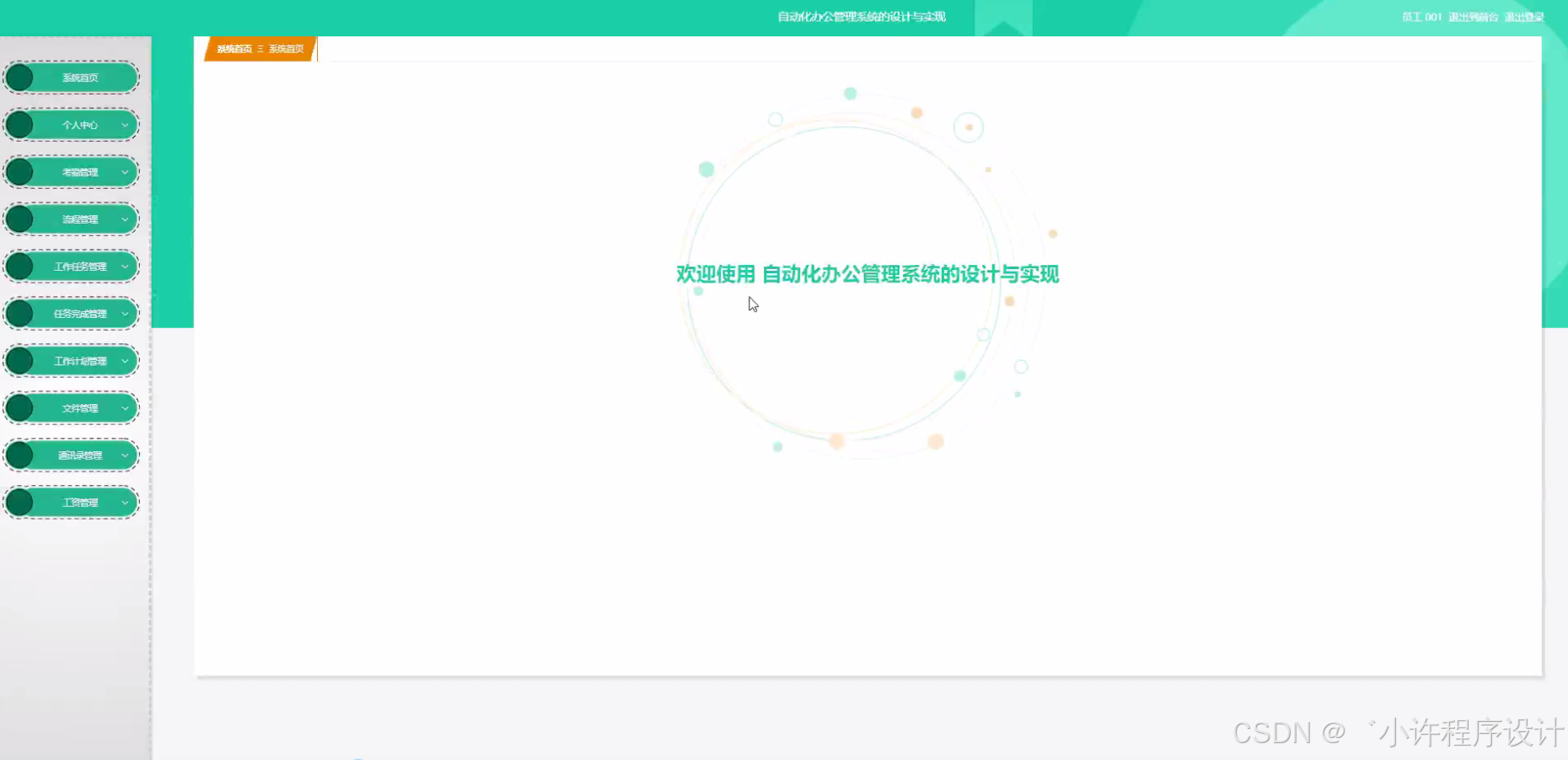Click the 系统首页 sidebar circle icon
Image resolution: width=1568 pixels, height=760 pixels.
click(20, 77)
